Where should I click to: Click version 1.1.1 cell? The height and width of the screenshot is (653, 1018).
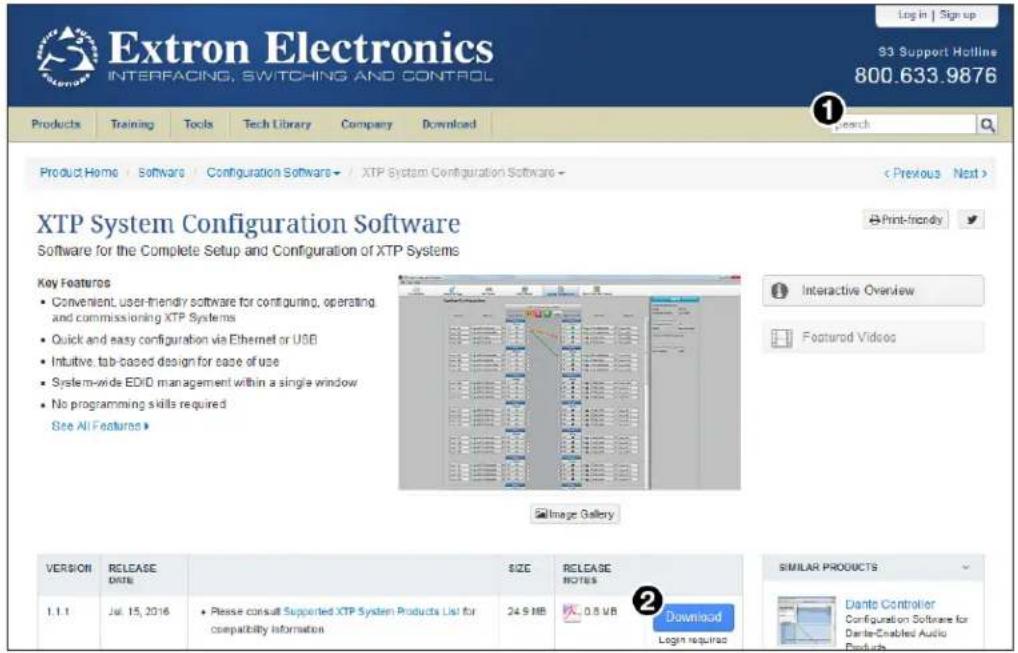click(x=58, y=611)
